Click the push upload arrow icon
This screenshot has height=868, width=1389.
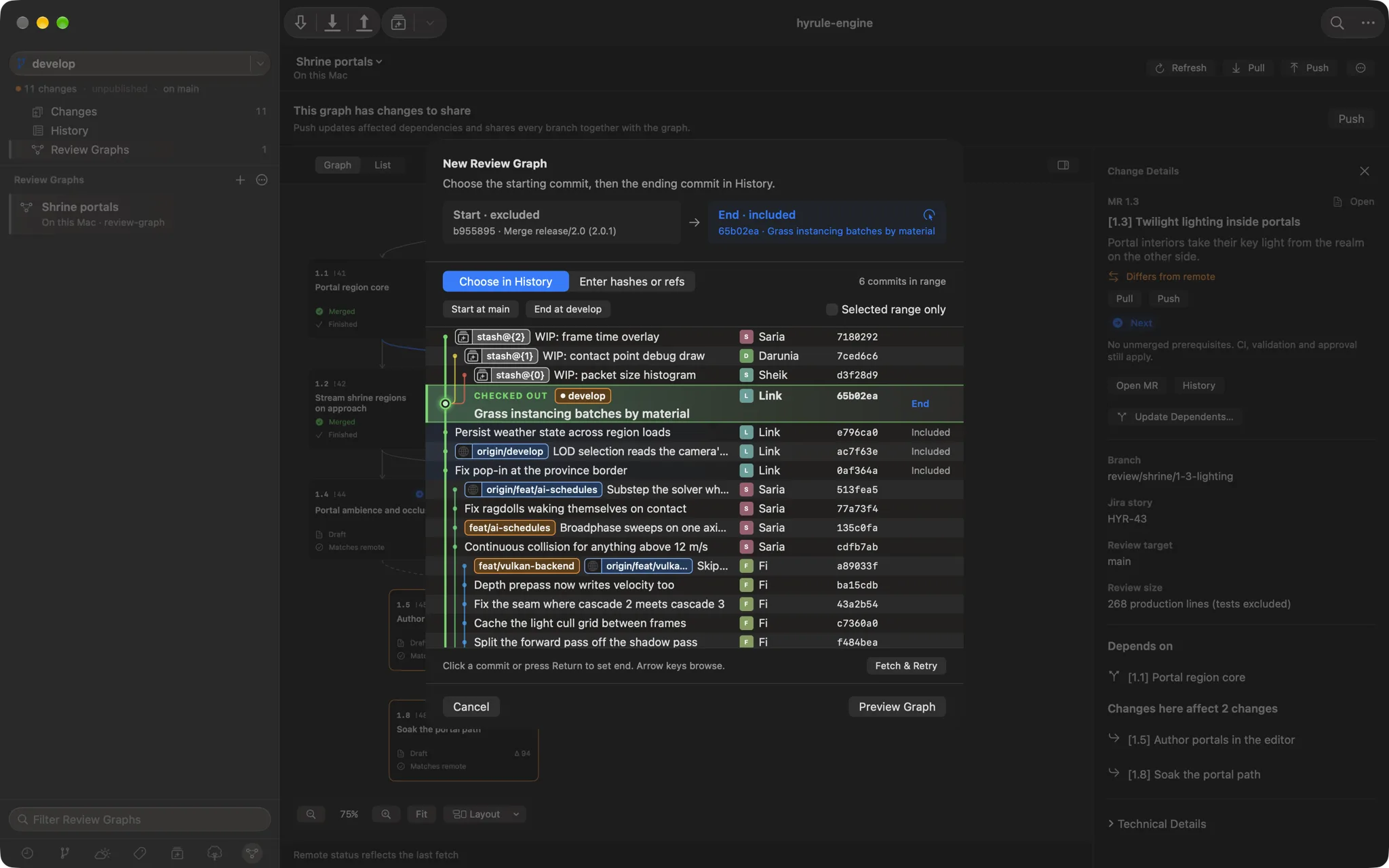[x=364, y=23]
